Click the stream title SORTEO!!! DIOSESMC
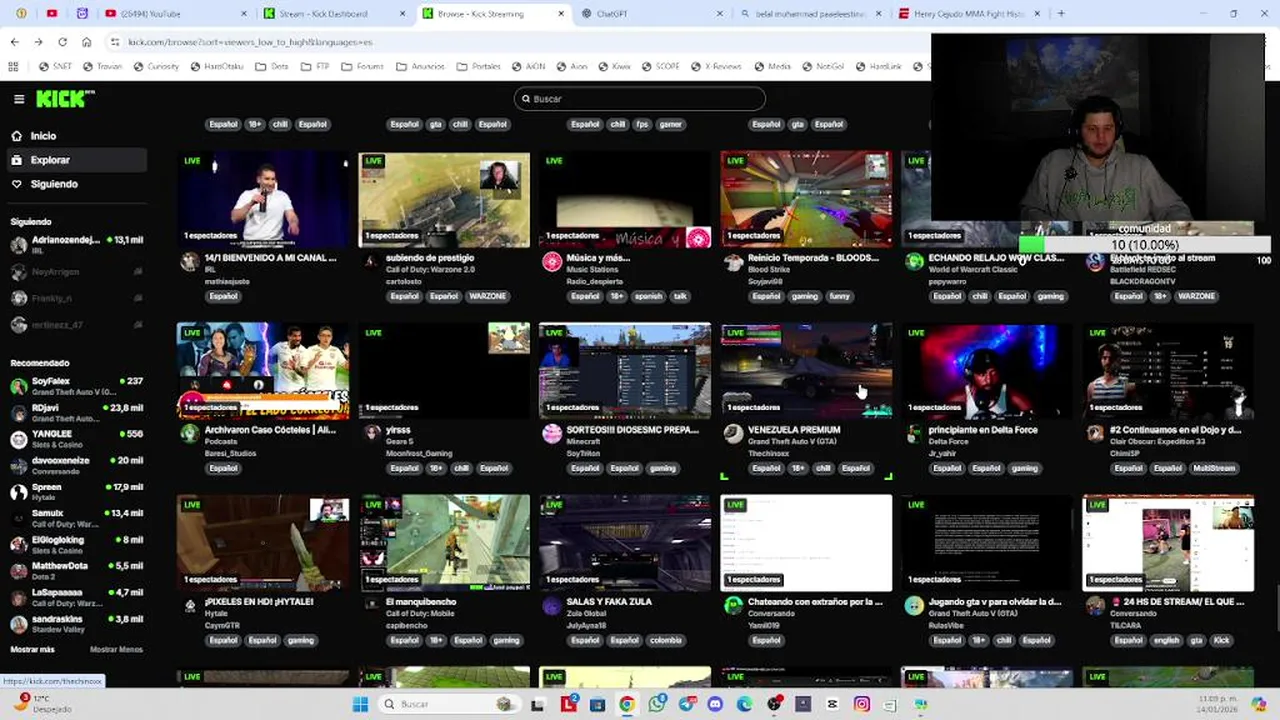Viewport: 1280px width, 720px height. pos(633,430)
